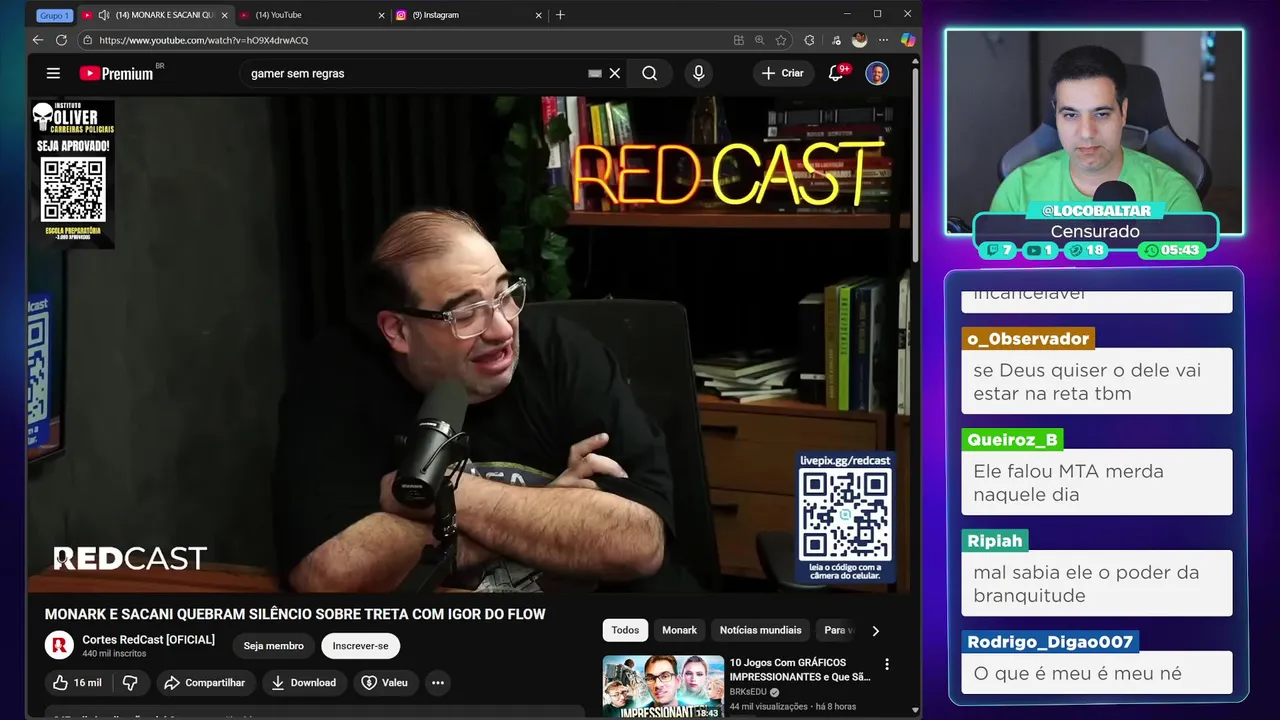Open the 10 Jogos Com GRÁFICOS thumbnail
The width and height of the screenshot is (1280, 720).
click(663, 687)
